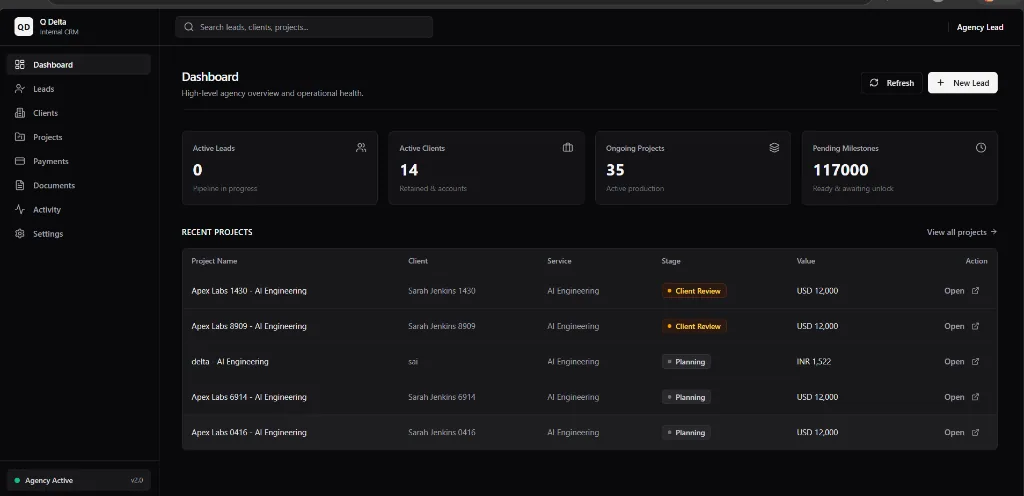Open the Apex Labs 6914 project

[961, 397]
